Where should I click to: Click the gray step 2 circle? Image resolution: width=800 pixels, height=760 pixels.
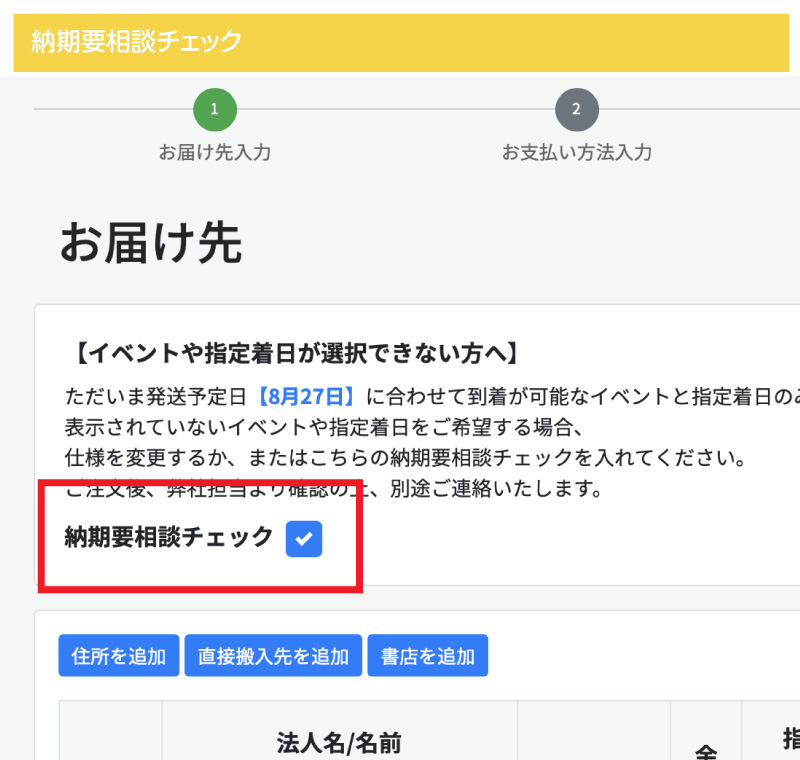[577, 109]
